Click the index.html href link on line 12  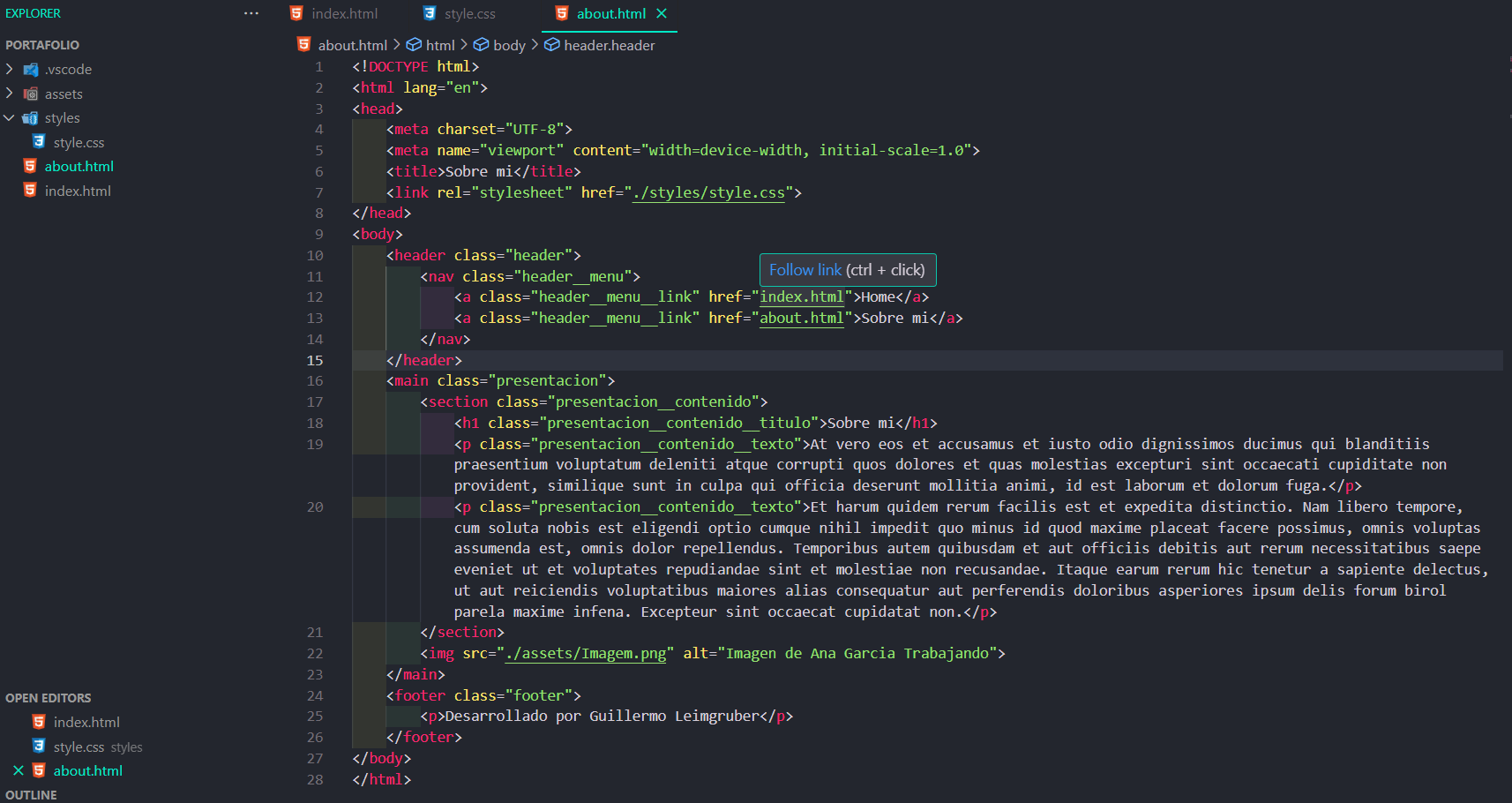tap(802, 297)
